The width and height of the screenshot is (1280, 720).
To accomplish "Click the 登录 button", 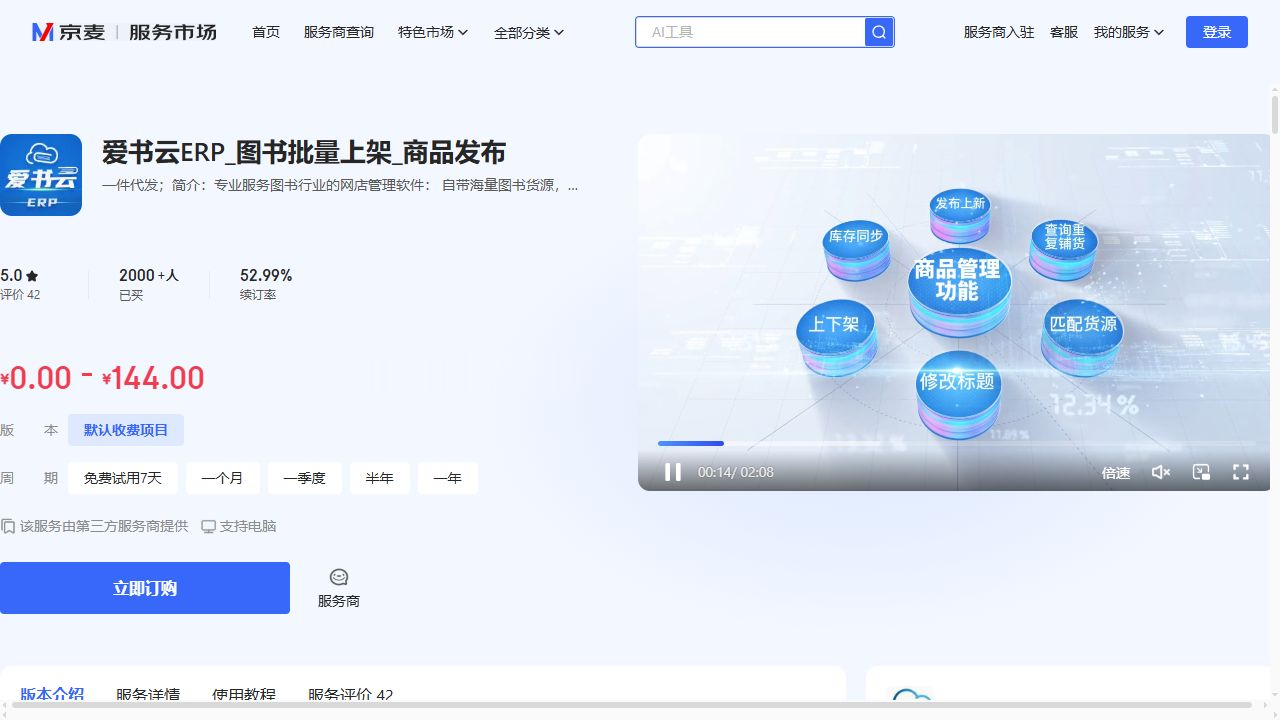I will 1217,32.
